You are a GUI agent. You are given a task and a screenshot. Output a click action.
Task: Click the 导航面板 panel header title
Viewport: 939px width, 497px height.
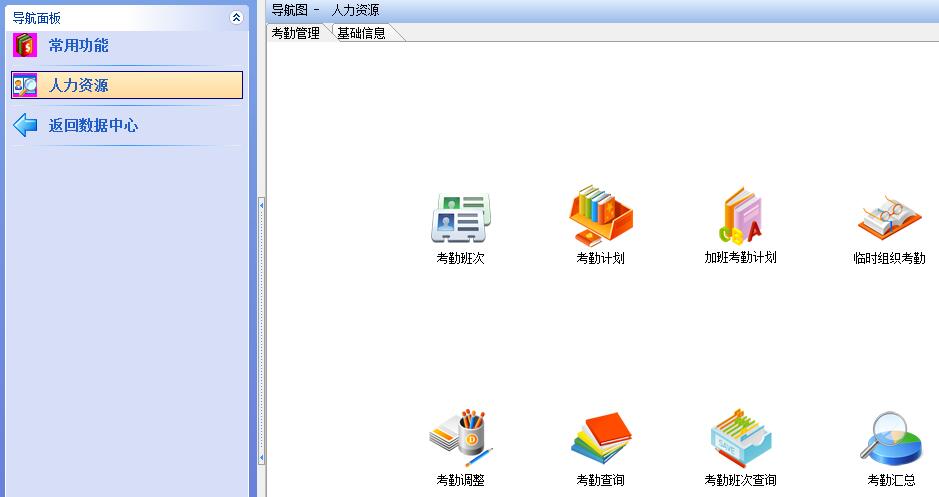tap(37, 18)
